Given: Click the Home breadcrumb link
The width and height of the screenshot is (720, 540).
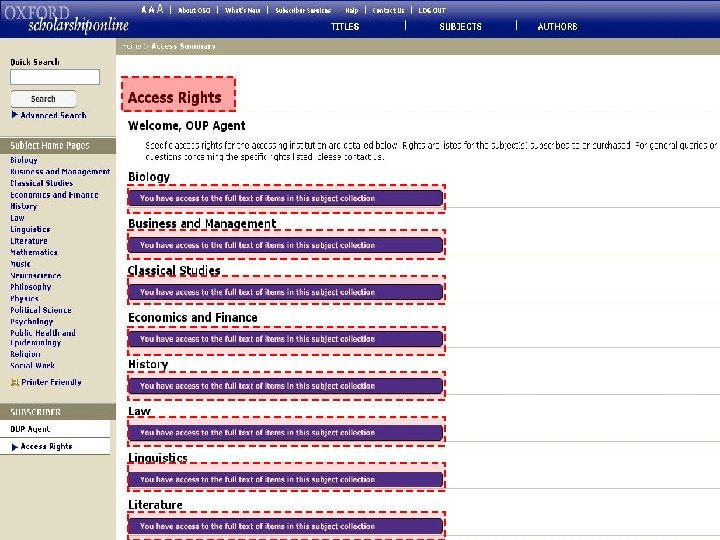Looking at the screenshot, I should tap(131, 46).
